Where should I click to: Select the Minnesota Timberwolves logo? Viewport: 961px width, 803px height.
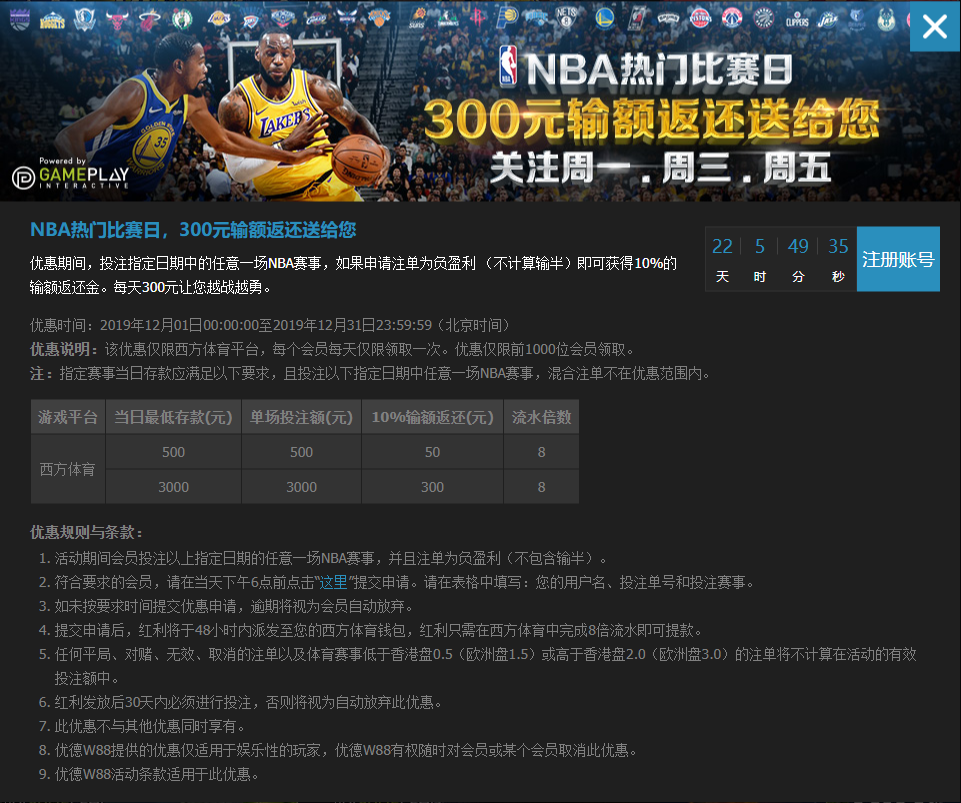coord(447,18)
